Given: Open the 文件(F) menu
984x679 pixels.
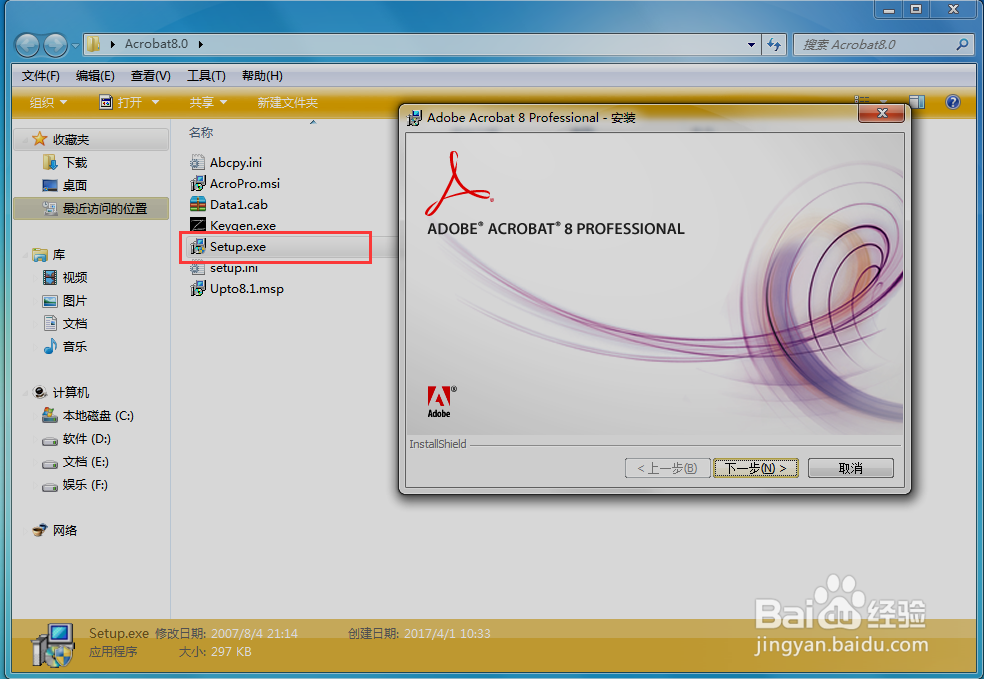Looking at the screenshot, I should [41, 76].
